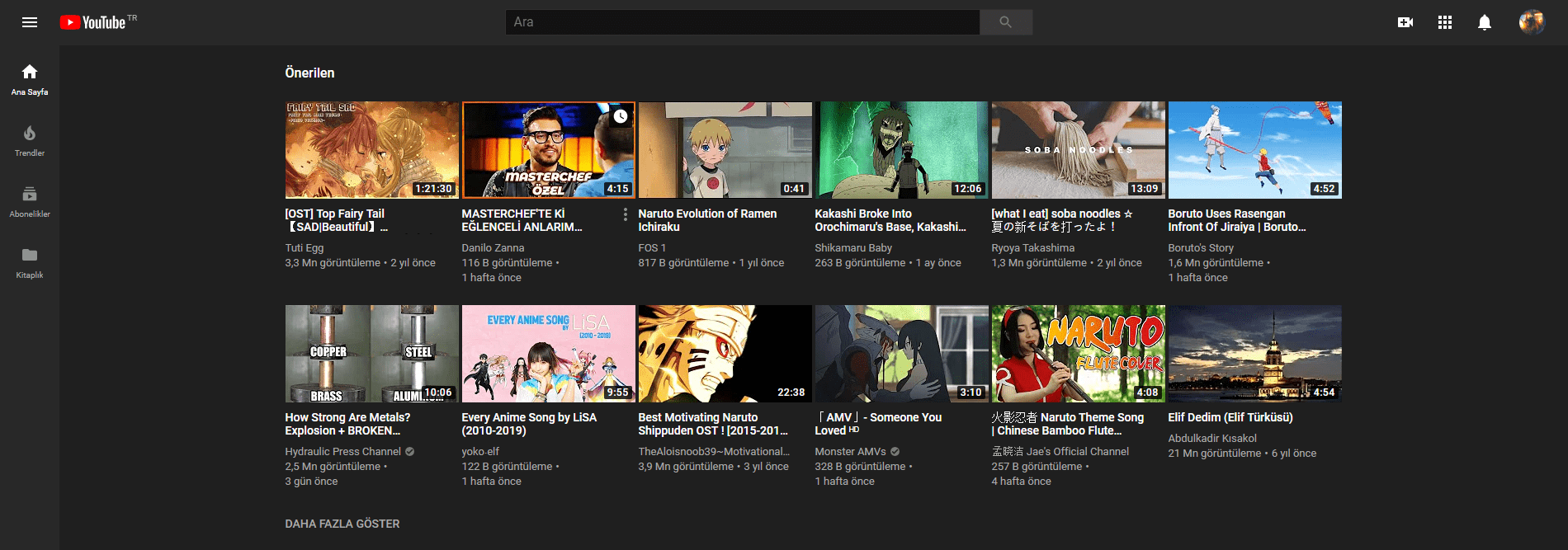
Task: Open Trendler in the sidebar
Action: 30,141
